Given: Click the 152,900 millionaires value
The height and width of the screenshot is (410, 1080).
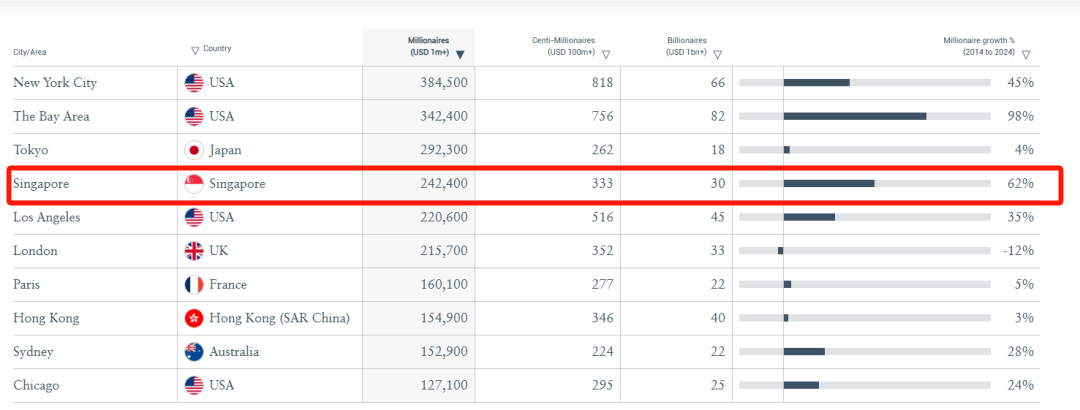Looking at the screenshot, I should (x=444, y=351).
